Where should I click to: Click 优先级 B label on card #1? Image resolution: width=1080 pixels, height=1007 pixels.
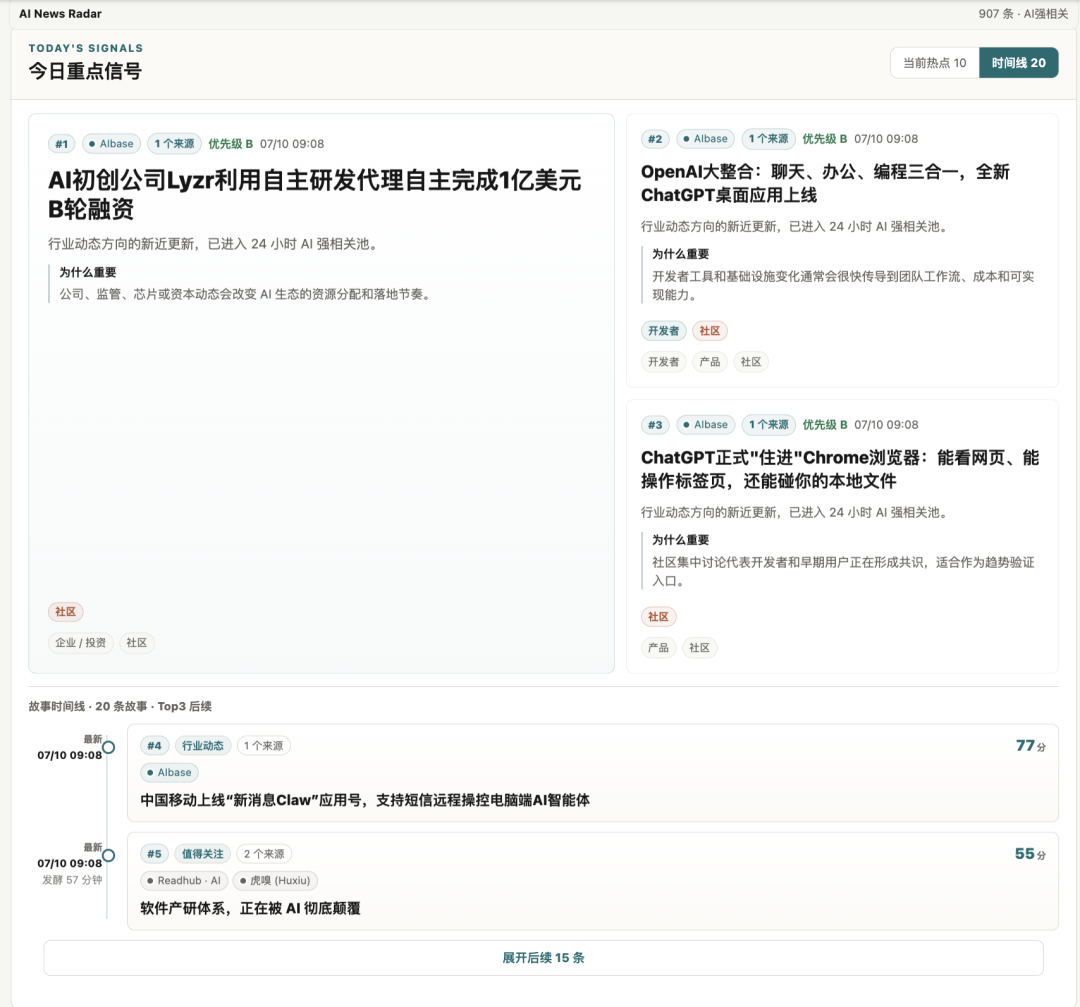tap(231, 144)
